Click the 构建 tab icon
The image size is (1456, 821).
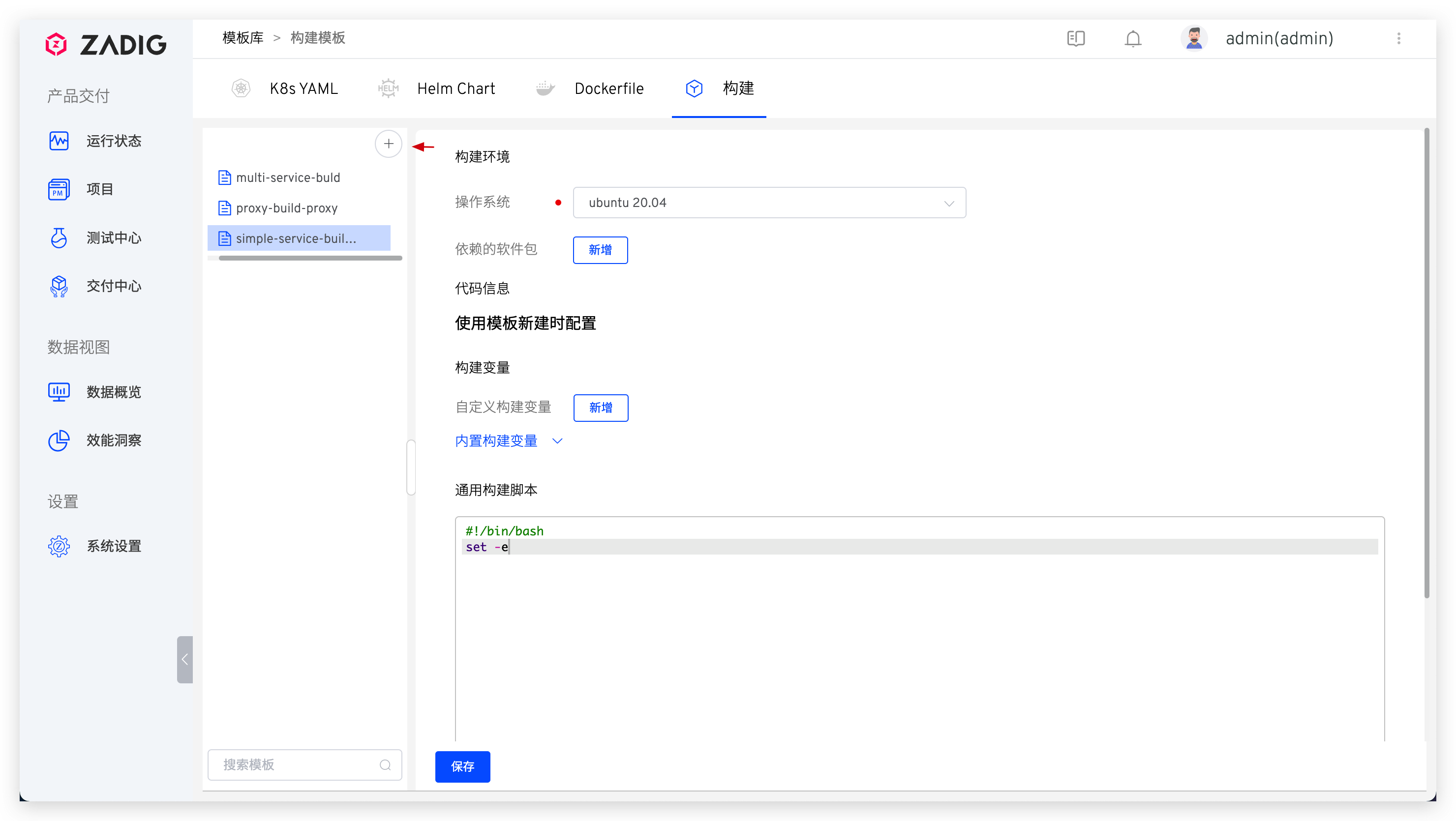(x=694, y=88)
